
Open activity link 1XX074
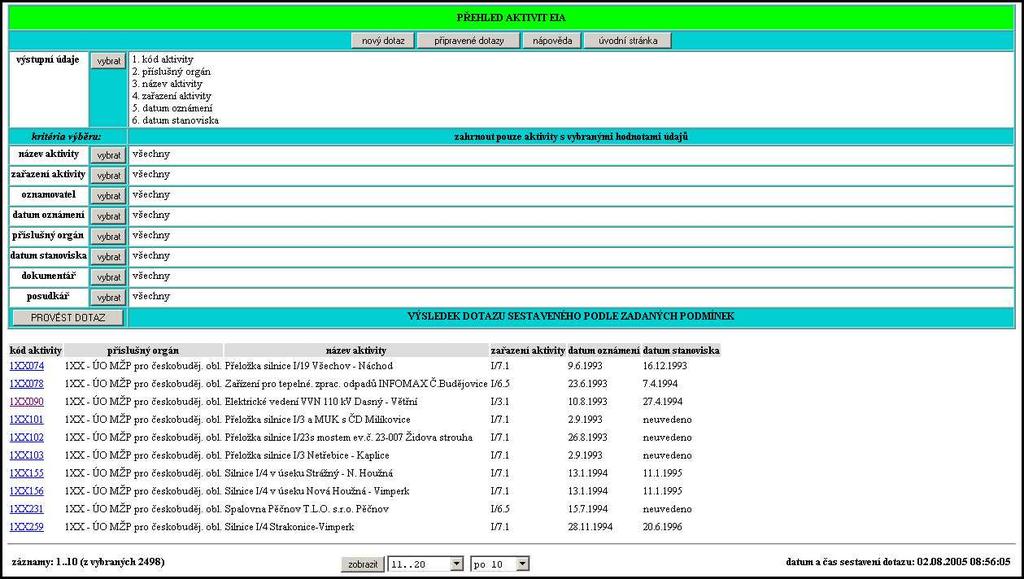click(x=27, y=366)
